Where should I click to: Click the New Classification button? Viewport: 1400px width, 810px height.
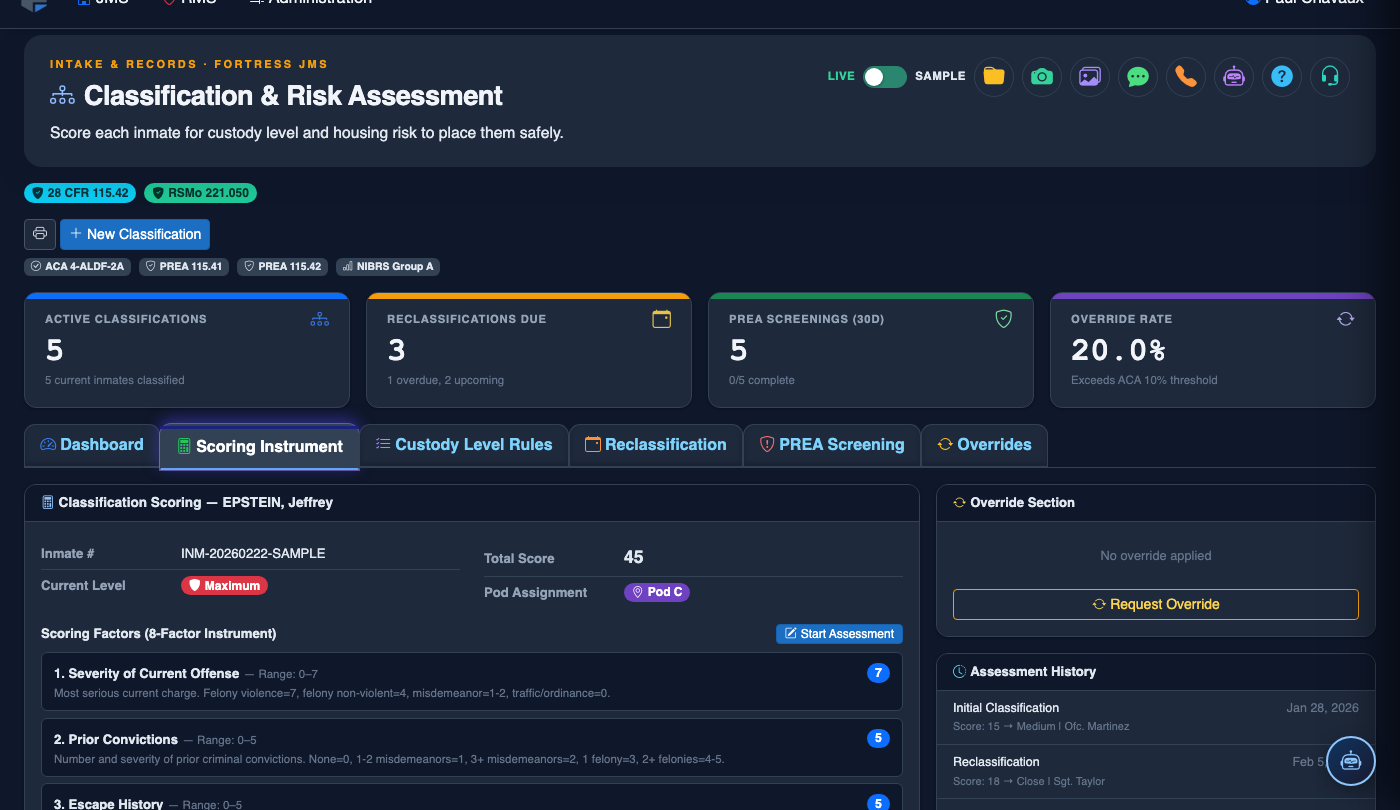pyautogui.click(x=135, y=234)
